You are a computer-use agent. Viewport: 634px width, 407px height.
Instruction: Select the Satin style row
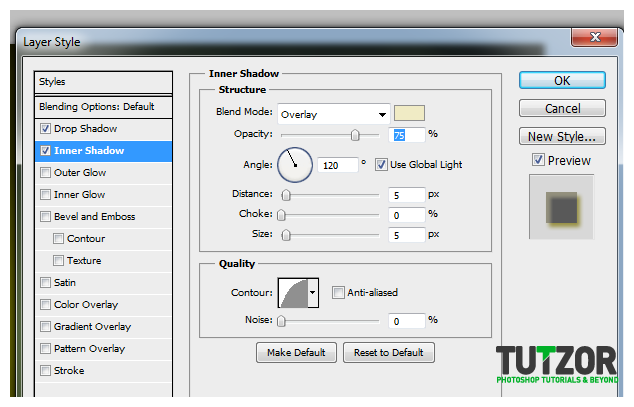(104, 283)
